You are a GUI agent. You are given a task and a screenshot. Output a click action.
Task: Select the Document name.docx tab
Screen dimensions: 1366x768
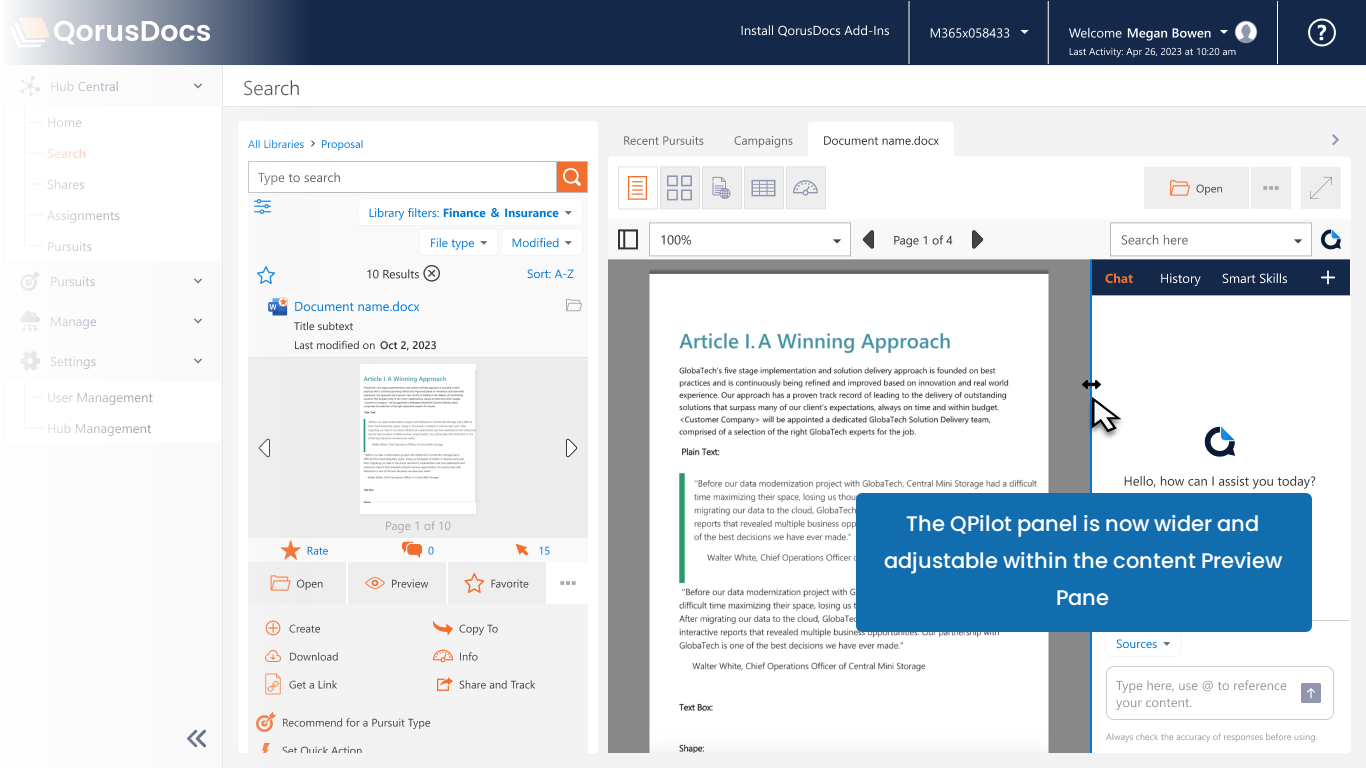[881, 140]
